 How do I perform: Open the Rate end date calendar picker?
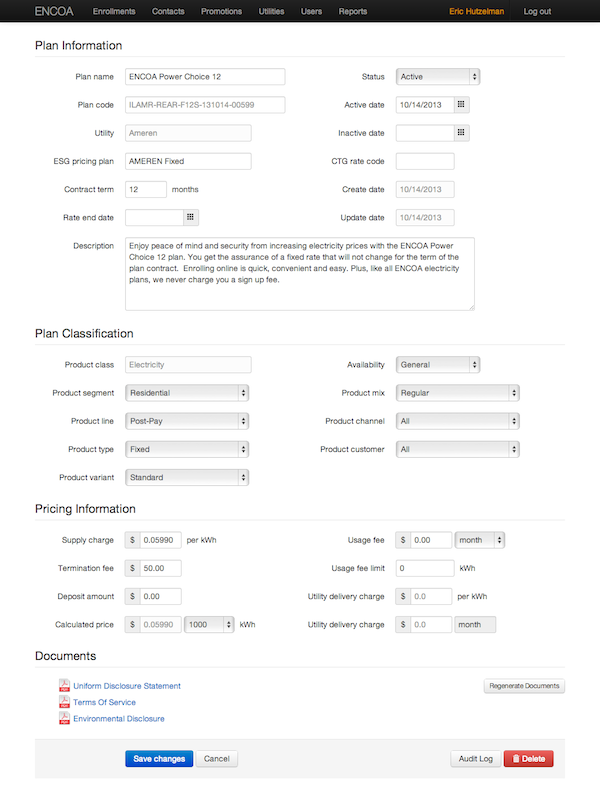tap(191, 217)
